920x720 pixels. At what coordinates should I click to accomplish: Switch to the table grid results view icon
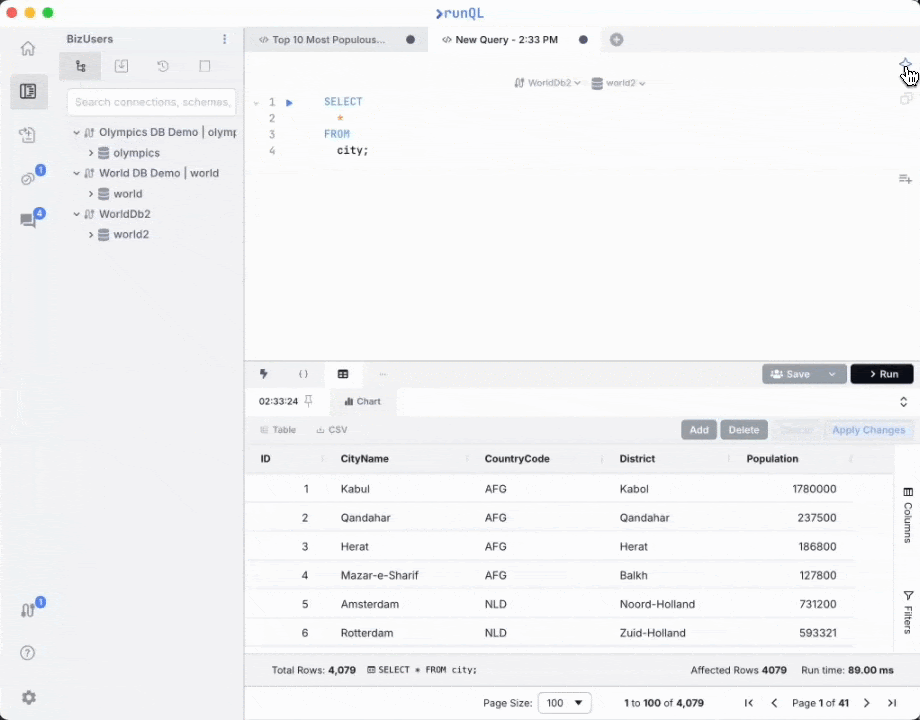343,374
